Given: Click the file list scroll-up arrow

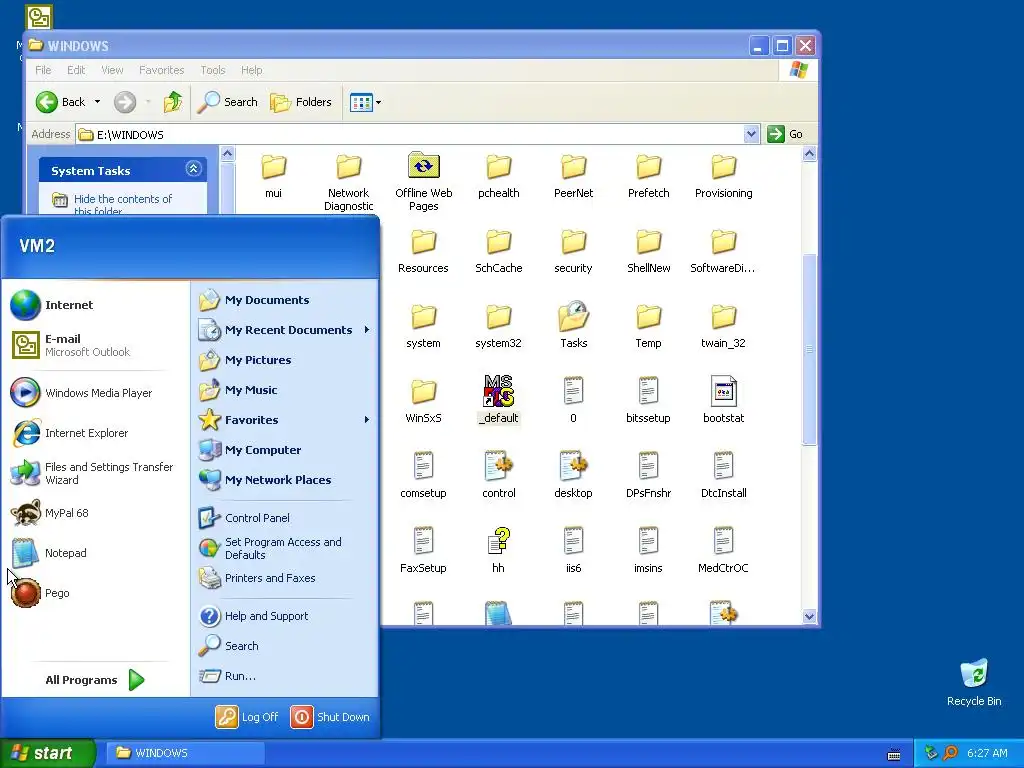Looking at the screenshot, I should 809,154.
